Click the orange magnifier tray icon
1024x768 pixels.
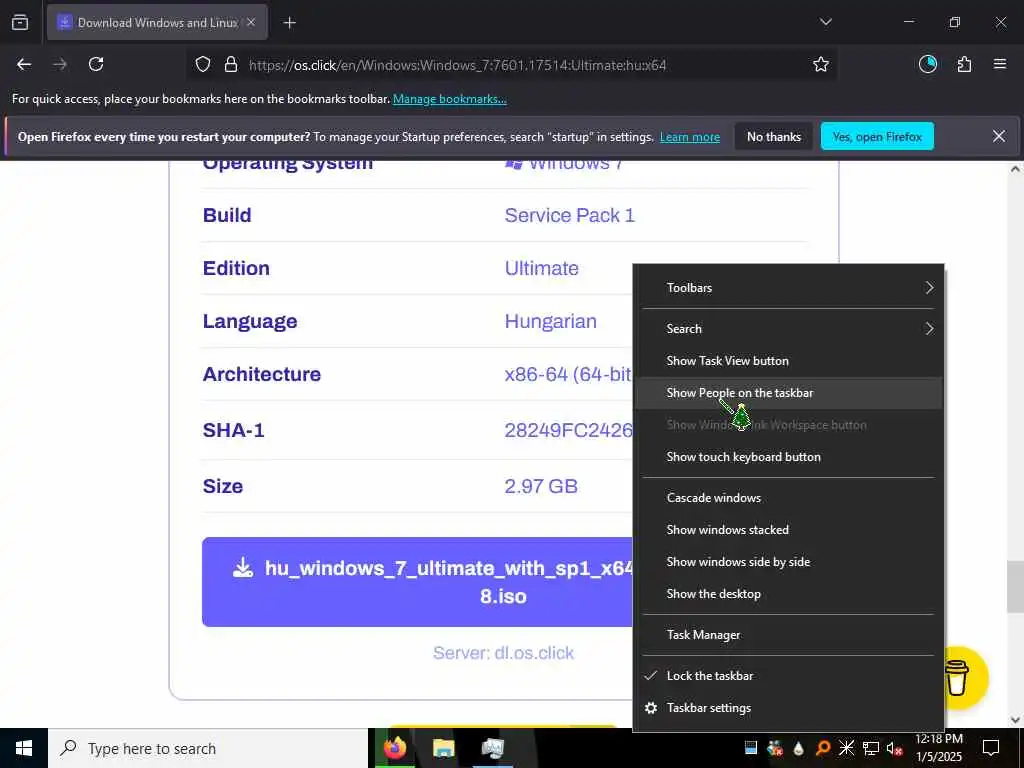(823, 748)
